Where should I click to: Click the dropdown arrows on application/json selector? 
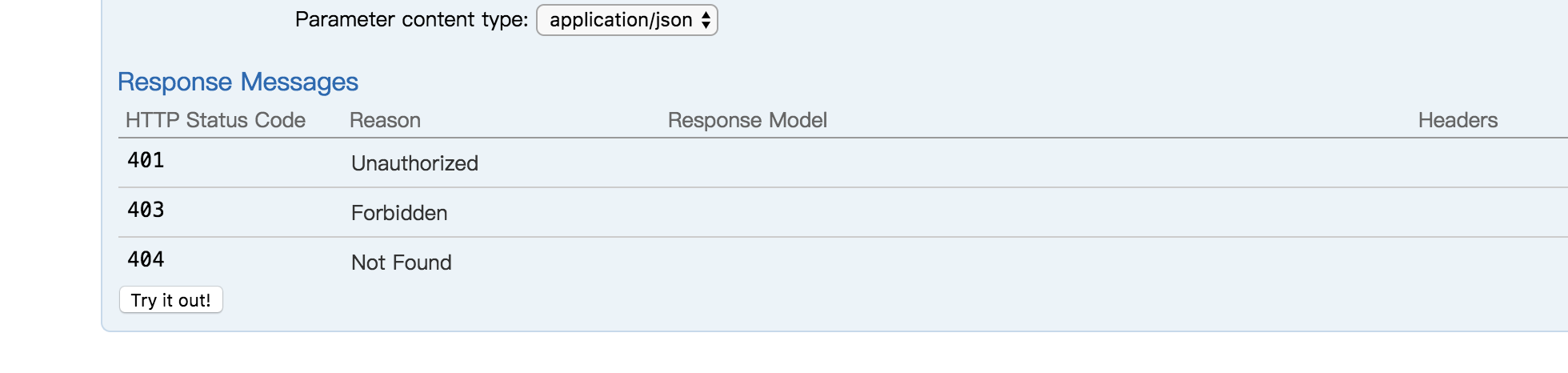pos(706,20)
